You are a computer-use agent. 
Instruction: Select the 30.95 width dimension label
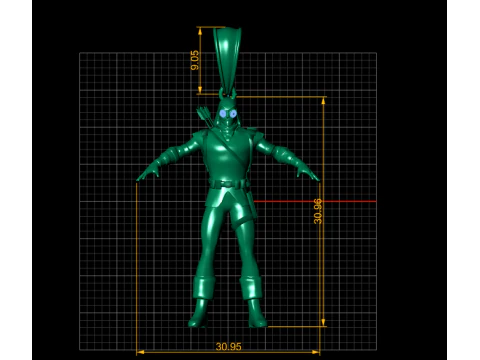pyautogui.click(x=228, y=347)
